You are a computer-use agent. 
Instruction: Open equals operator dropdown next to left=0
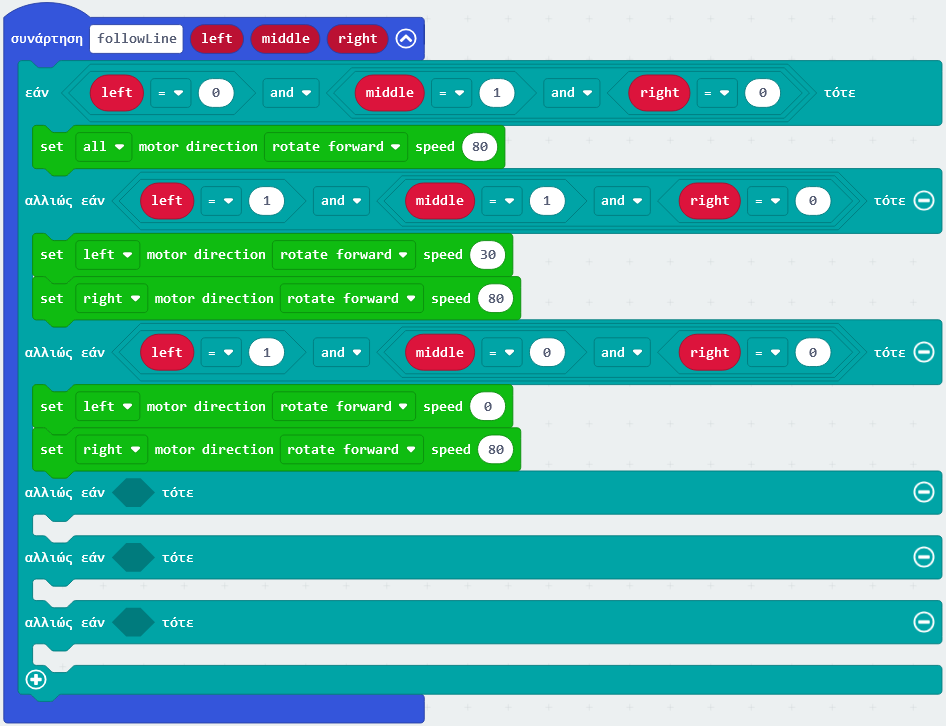(x=171, y=93)
